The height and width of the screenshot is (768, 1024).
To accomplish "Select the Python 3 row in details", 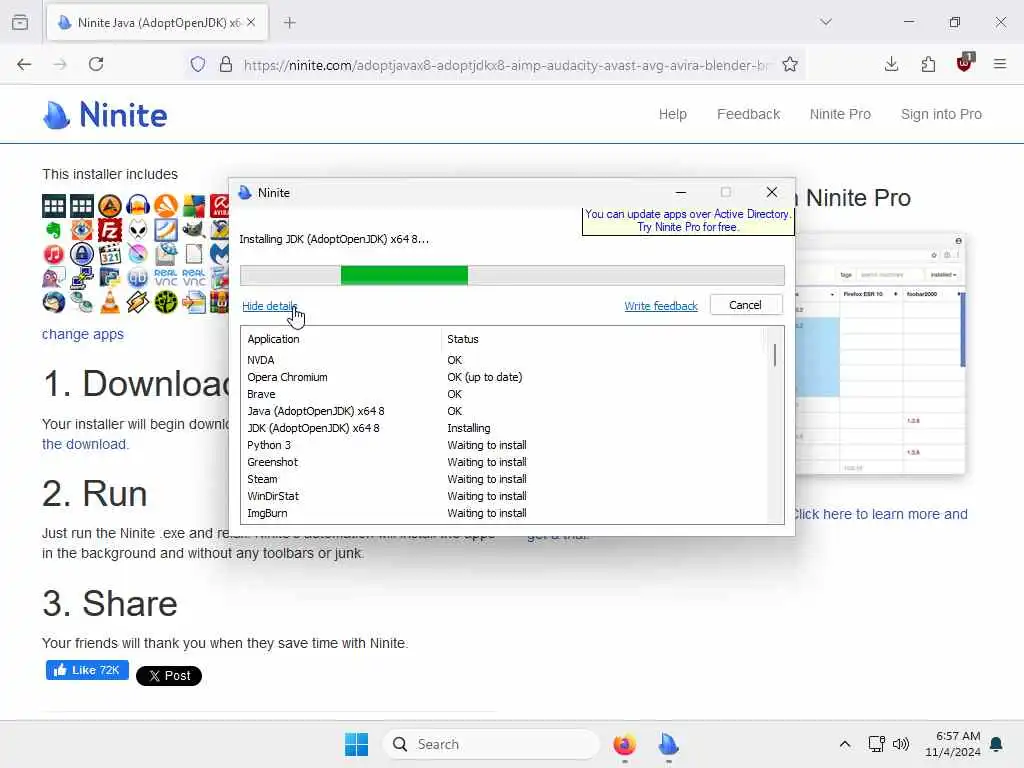I will 503,445.
